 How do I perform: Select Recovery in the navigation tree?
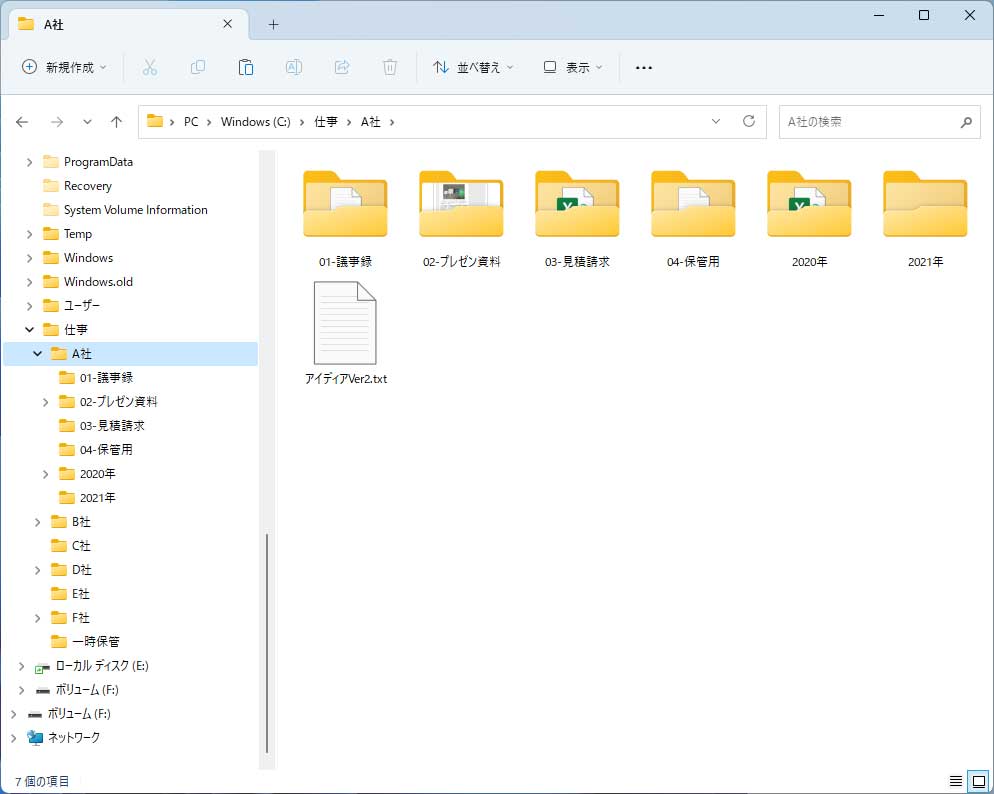(x=87, y=186)
